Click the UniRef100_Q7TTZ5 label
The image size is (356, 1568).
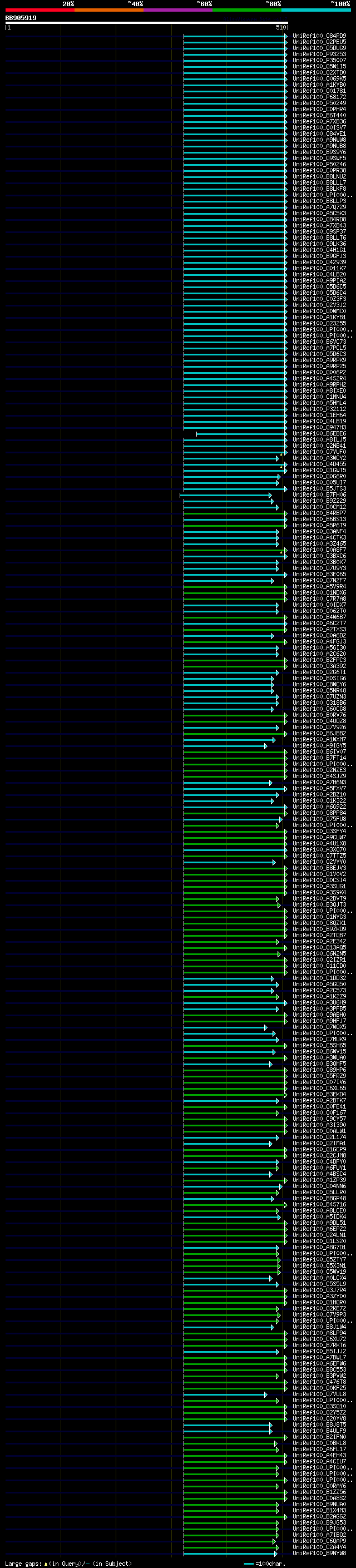pos(319,856)
